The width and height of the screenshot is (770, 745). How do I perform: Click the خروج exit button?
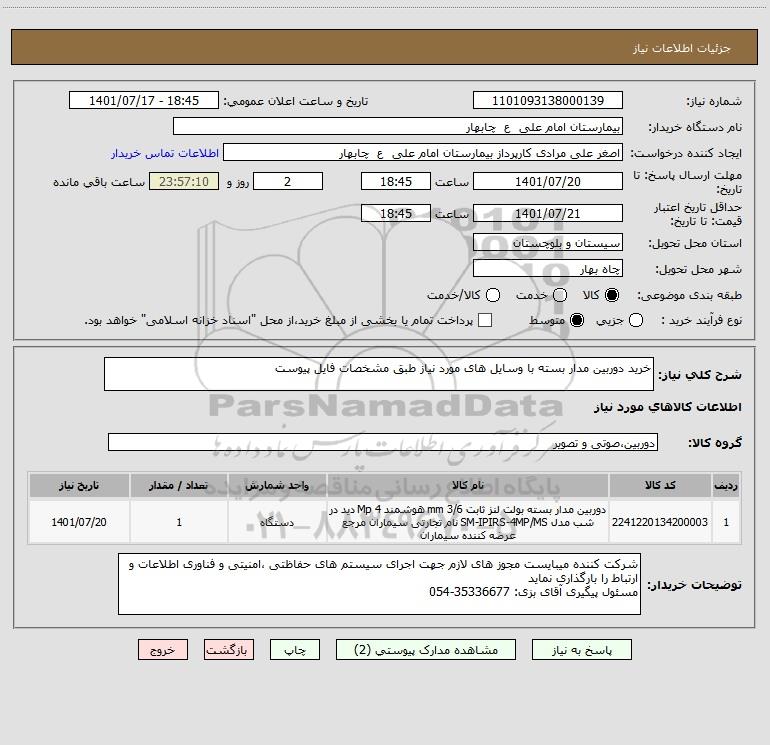pos(163,650)
